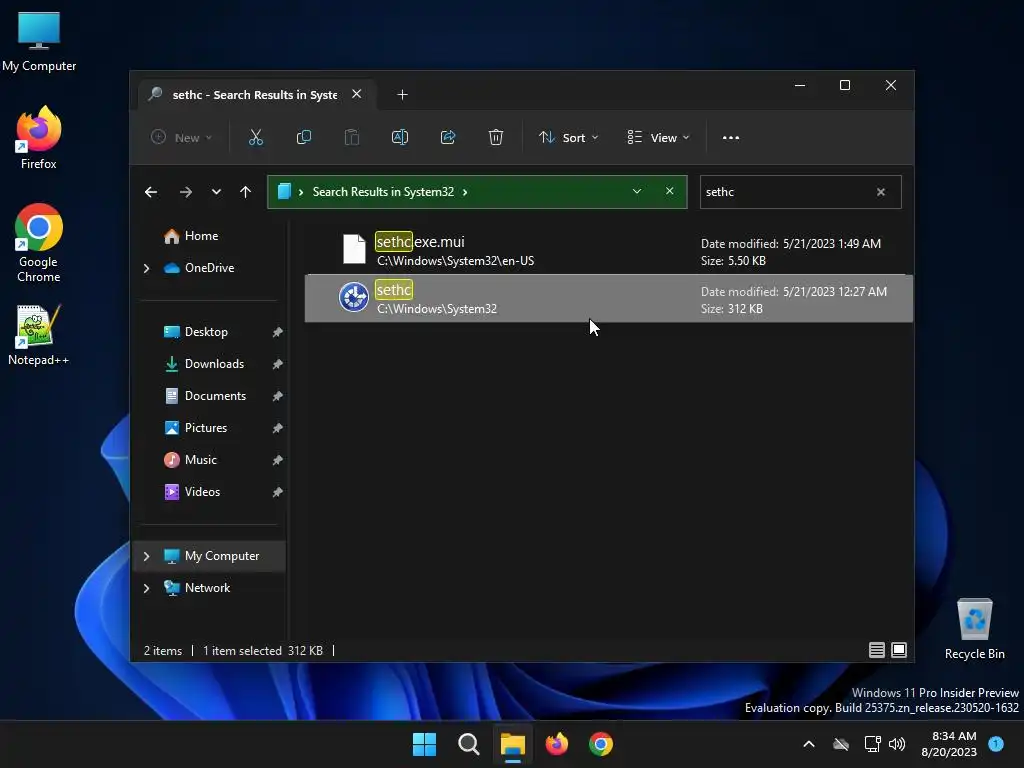The height and width of the screenshot is (768, 1024).
Task: Unpin Desktop using its pin icon
Action: coord(277,332)
